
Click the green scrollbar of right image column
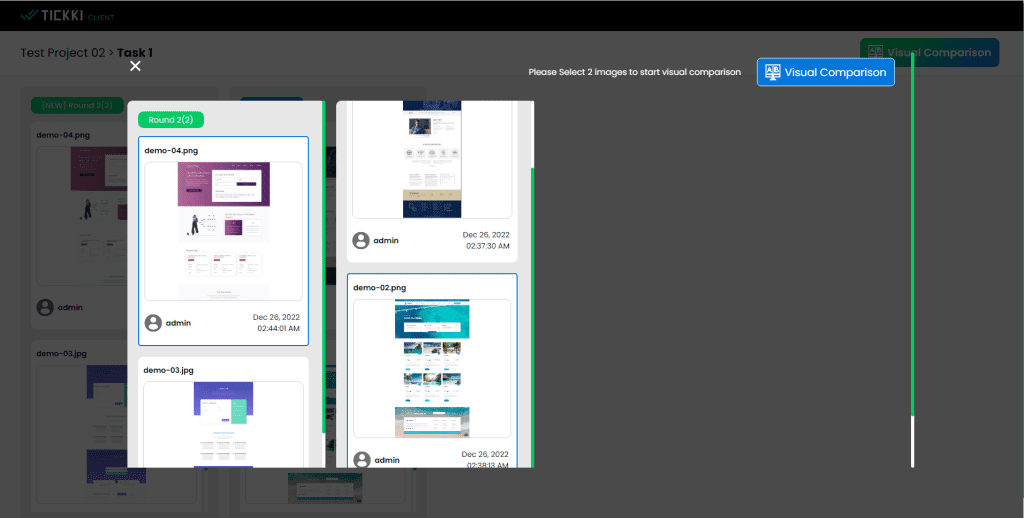point(533,317)
